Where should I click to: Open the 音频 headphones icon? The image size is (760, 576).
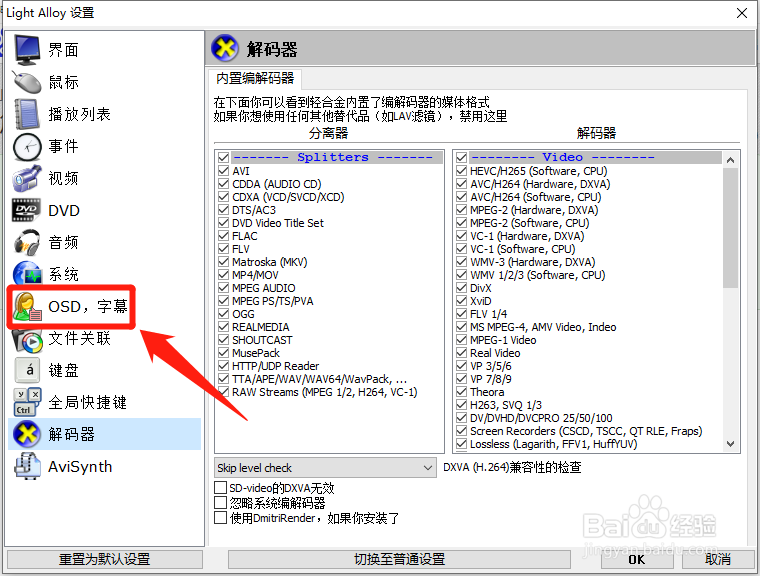pos(28,242)
